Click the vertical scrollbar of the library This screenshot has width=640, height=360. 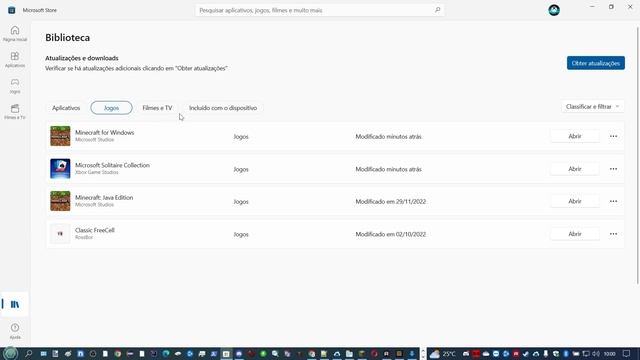coord(638,155)
